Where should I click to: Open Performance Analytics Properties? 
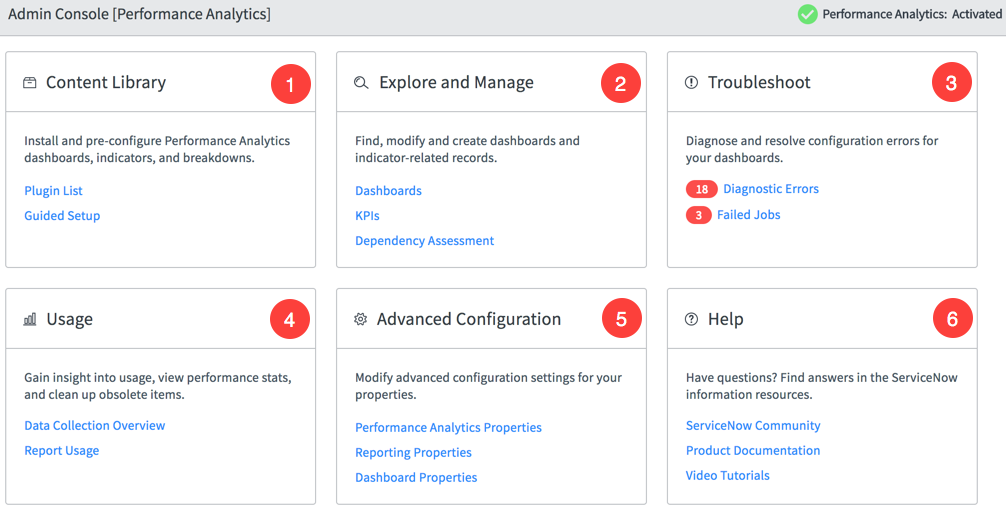pos(448,428)
